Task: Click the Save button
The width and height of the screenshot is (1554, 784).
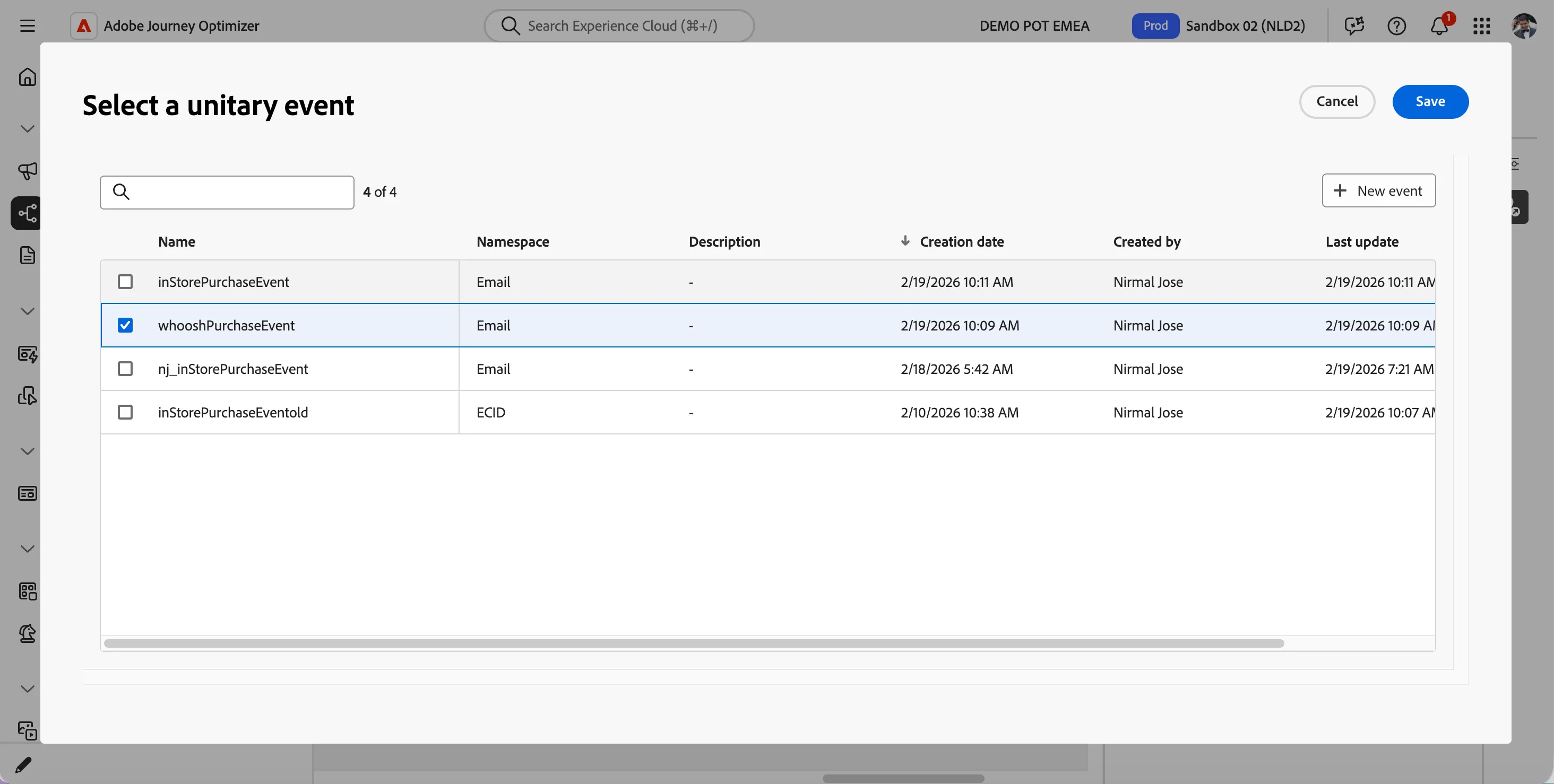Action: (1430, 101)
